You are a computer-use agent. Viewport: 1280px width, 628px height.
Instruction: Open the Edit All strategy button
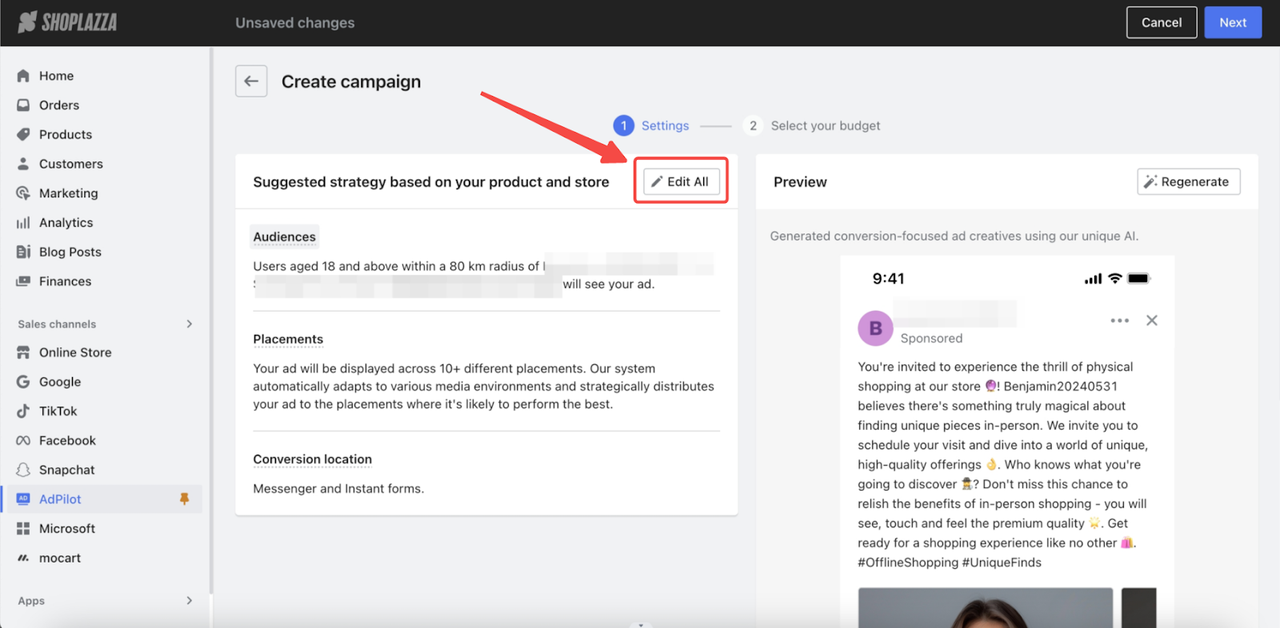click(680, 182)
